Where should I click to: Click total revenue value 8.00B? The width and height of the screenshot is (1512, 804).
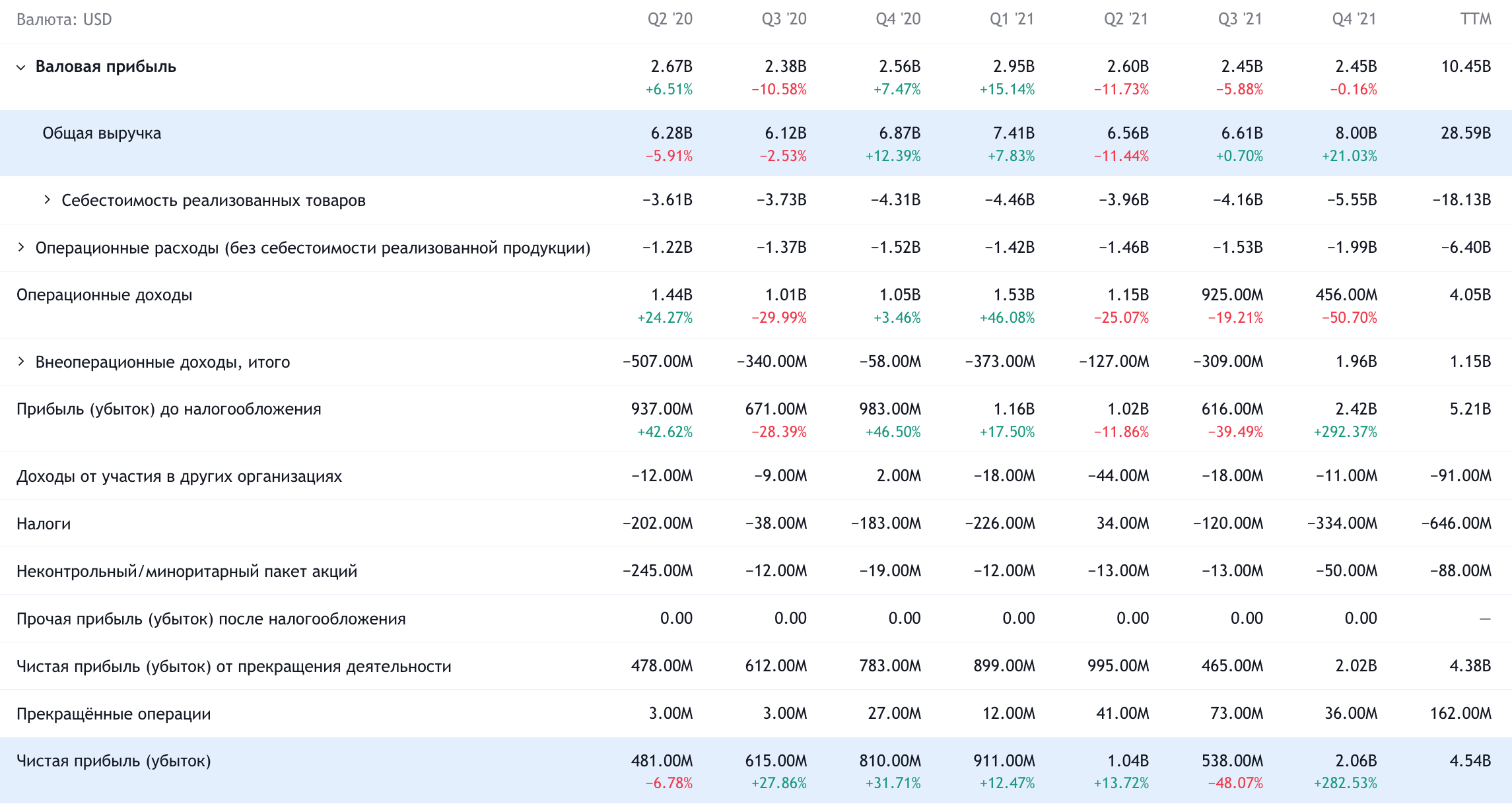point(1356,133)
